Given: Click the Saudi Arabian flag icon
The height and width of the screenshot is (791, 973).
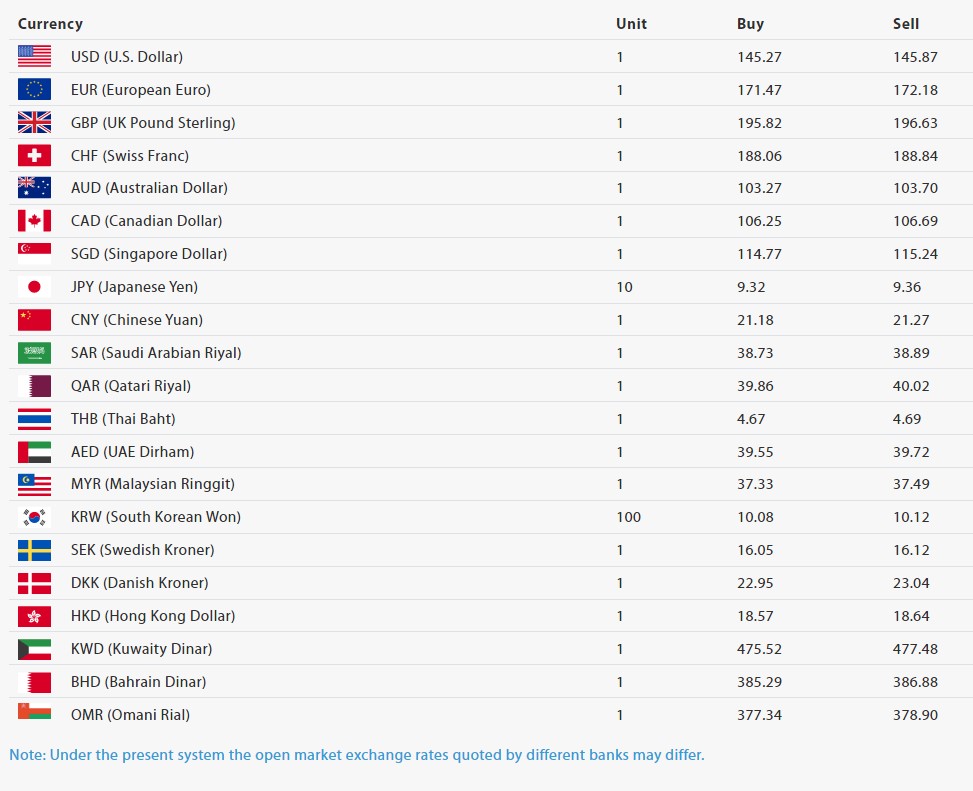Looking at the screenshot, I should [34, 353].
